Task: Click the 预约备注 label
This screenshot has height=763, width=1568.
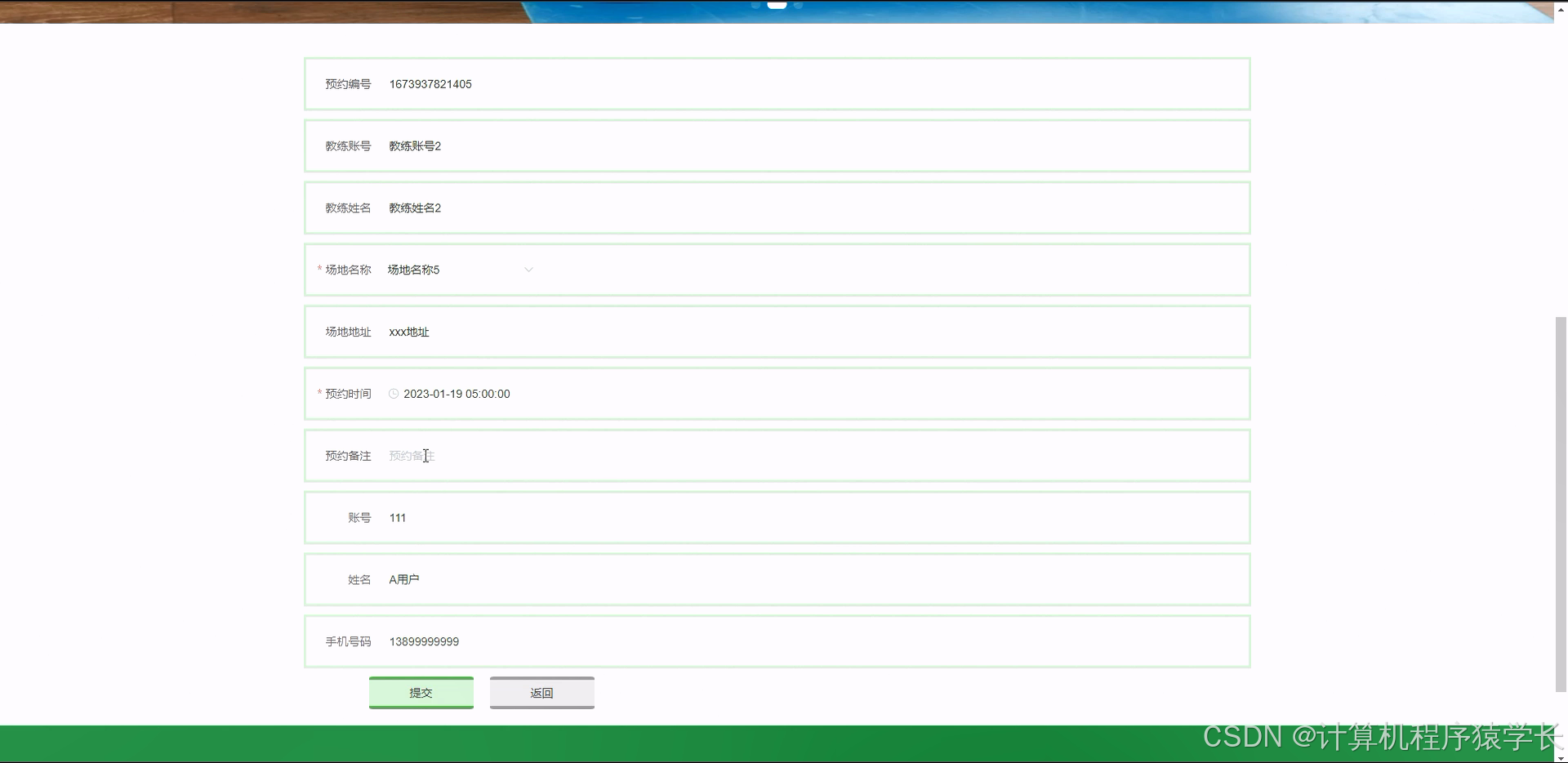Action: pos(348,456)
